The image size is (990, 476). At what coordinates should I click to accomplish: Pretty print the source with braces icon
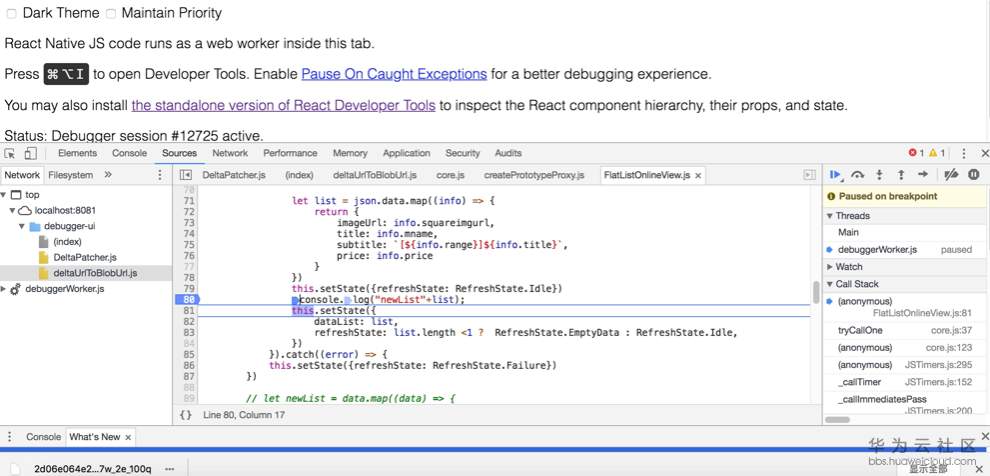pyautogui.click(x=186, y=415)
